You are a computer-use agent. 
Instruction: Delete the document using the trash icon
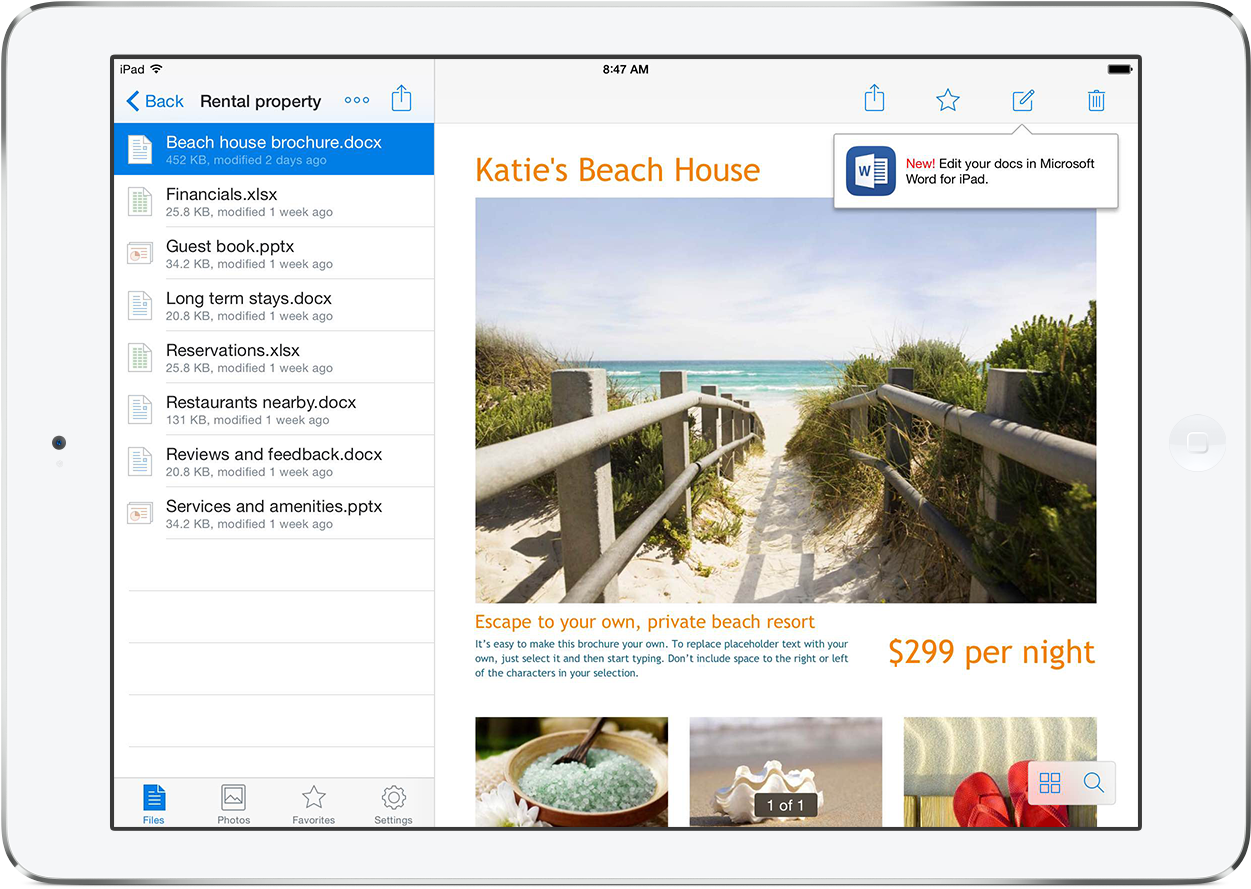[1096, 99]
